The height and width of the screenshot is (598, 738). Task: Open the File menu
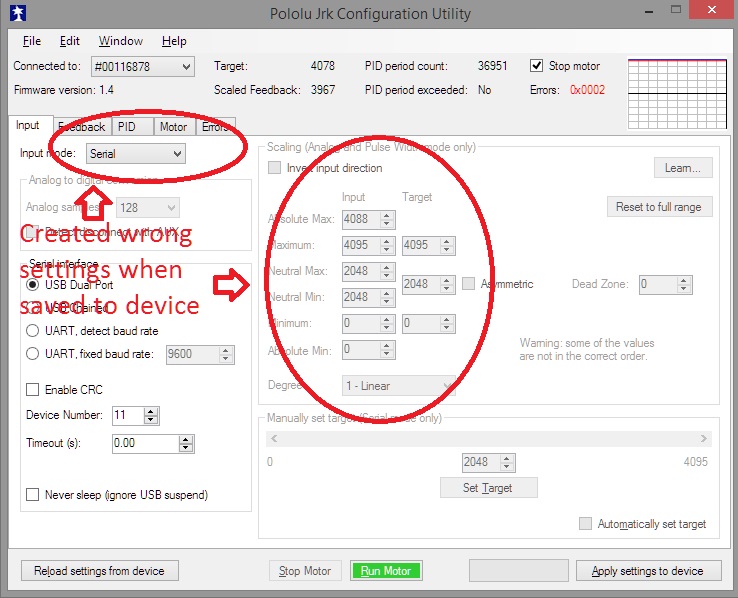point(32,41)
